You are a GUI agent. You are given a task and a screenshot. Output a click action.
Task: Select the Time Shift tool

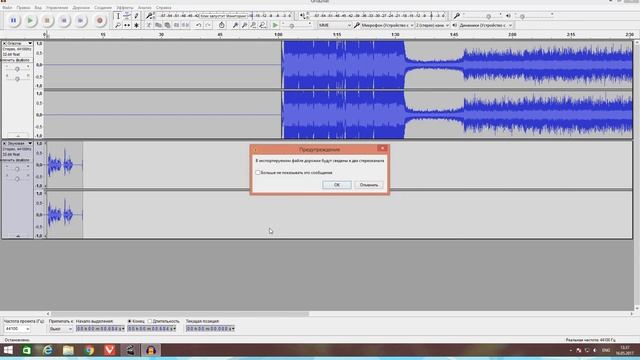click(127, 25)
